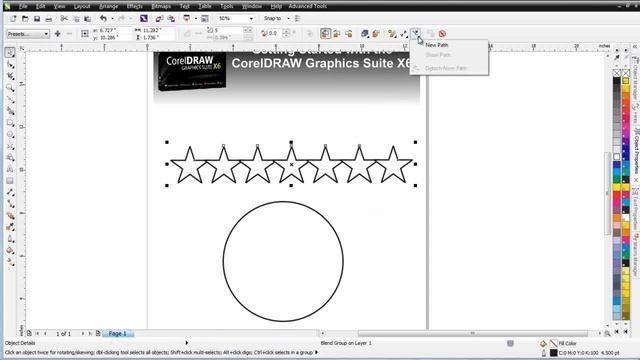The image size is (640, 360).
Task: Open the Presets dropdown
Action: pos(28,34)
